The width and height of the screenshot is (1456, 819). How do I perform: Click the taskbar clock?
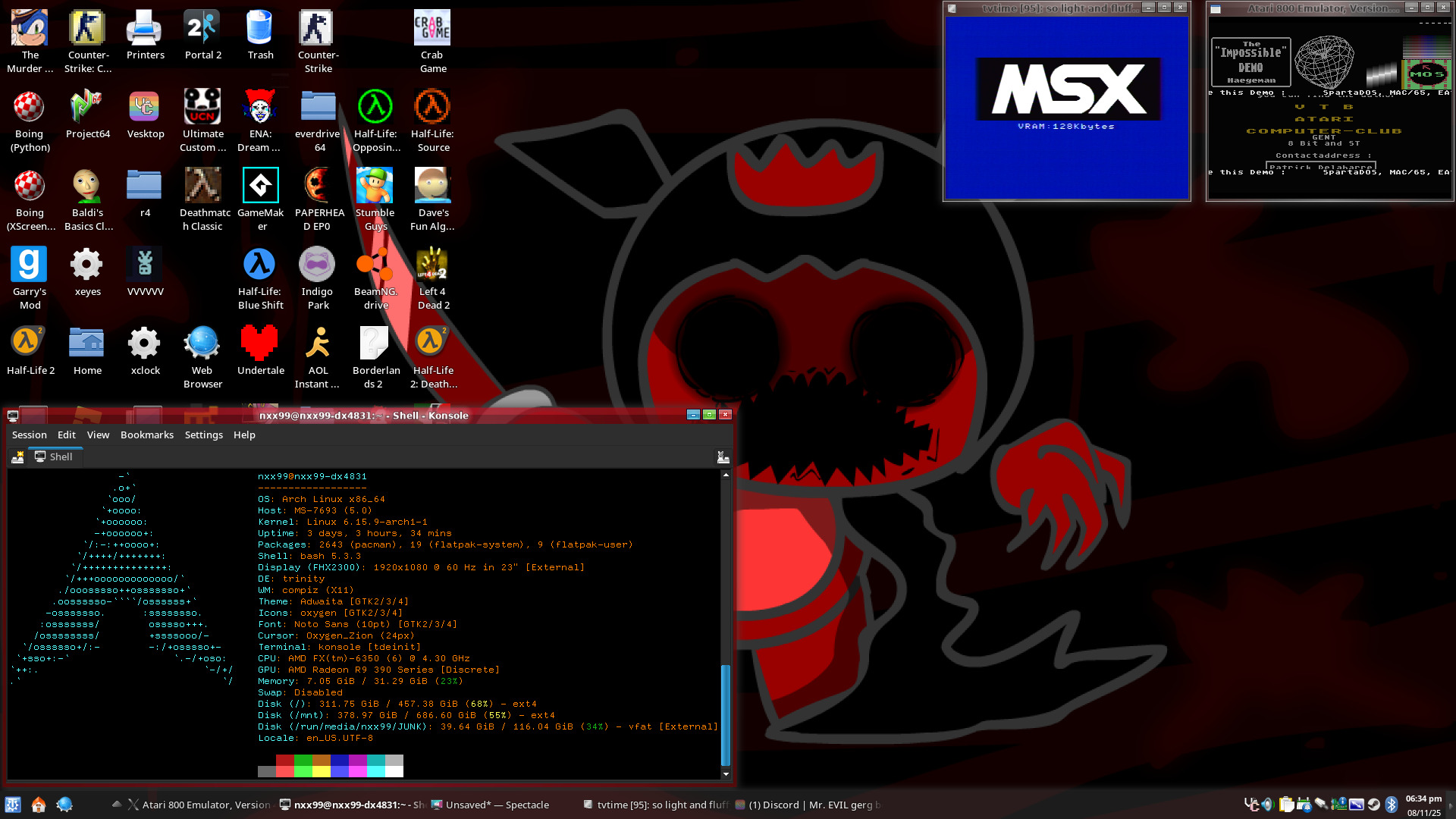click(x=1423, y=805)
